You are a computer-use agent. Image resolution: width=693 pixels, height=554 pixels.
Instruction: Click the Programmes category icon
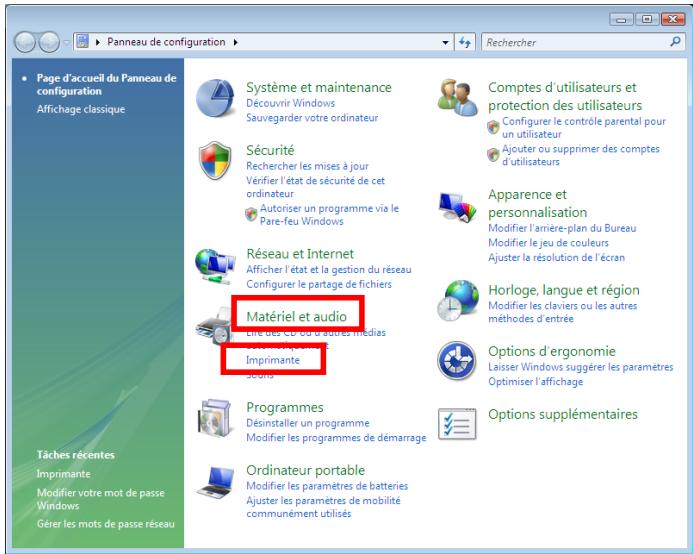pyautogui.click(x=212, y=416)
